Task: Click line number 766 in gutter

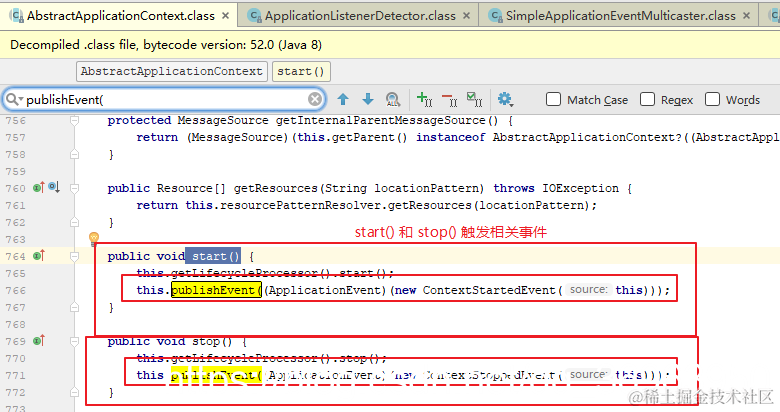Action: (x=15, y=290)
